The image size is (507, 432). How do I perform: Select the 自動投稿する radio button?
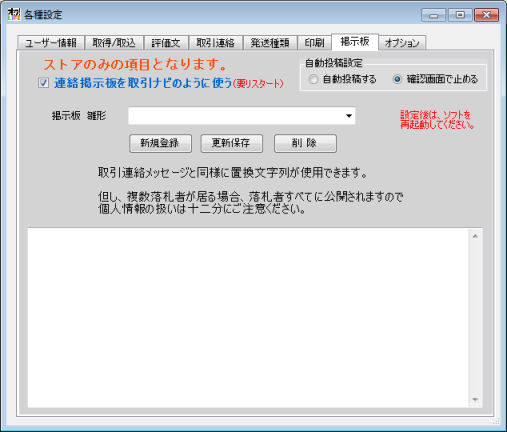313,79
